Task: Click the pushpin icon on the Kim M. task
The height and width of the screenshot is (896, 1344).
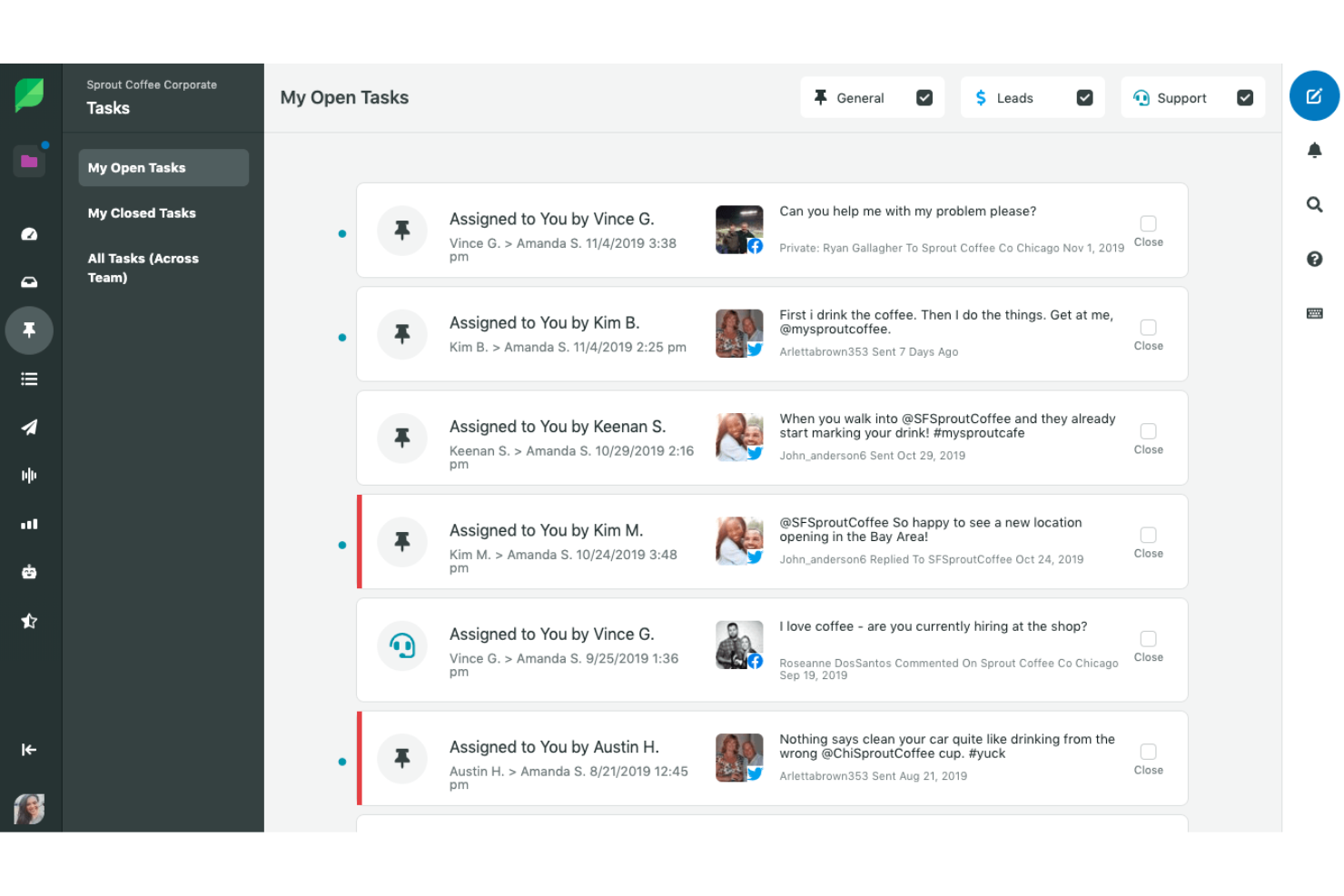Action: click(402, 542)
